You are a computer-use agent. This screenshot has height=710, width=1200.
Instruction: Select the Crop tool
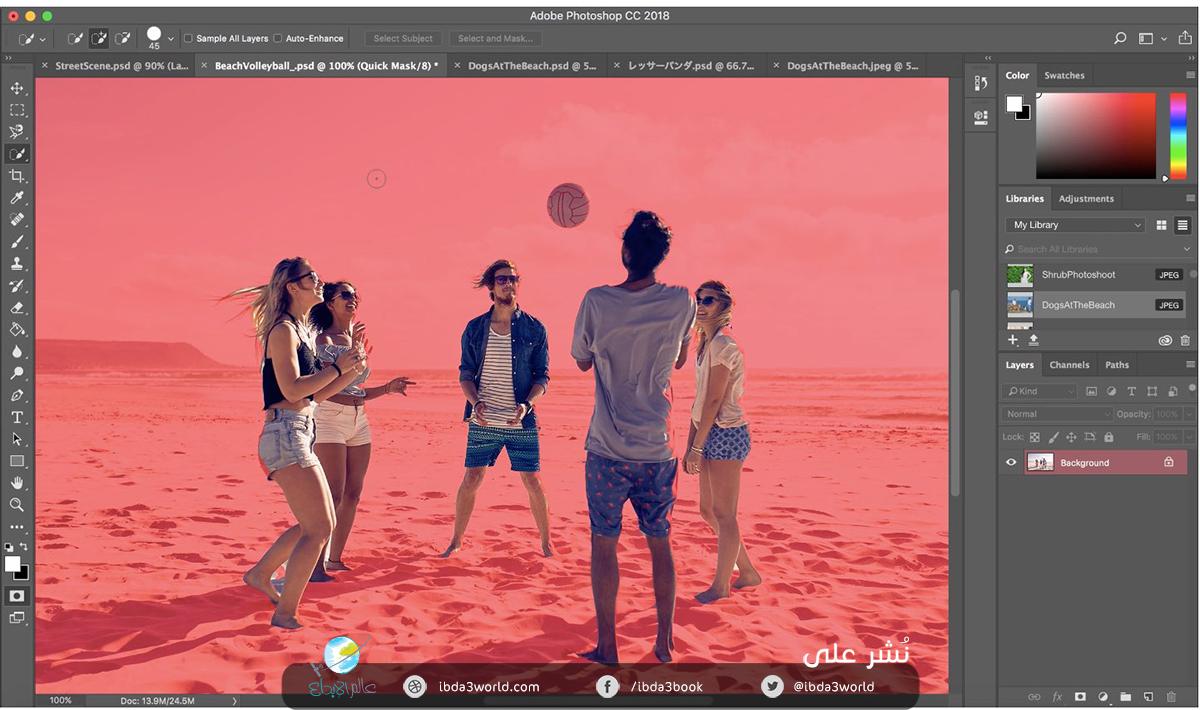[x=17, y=176]
